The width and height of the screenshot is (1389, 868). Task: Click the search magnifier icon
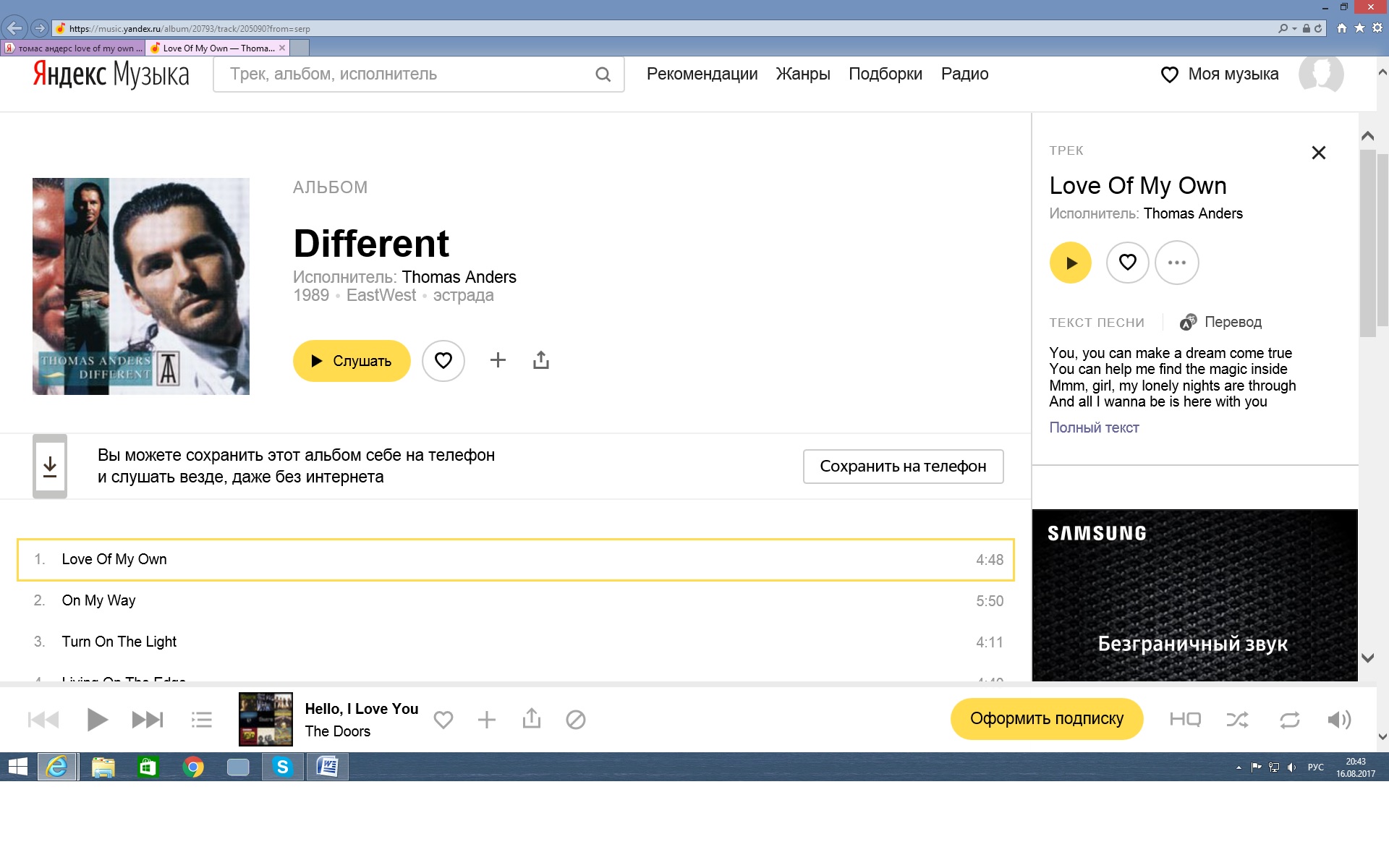(603, 75)
